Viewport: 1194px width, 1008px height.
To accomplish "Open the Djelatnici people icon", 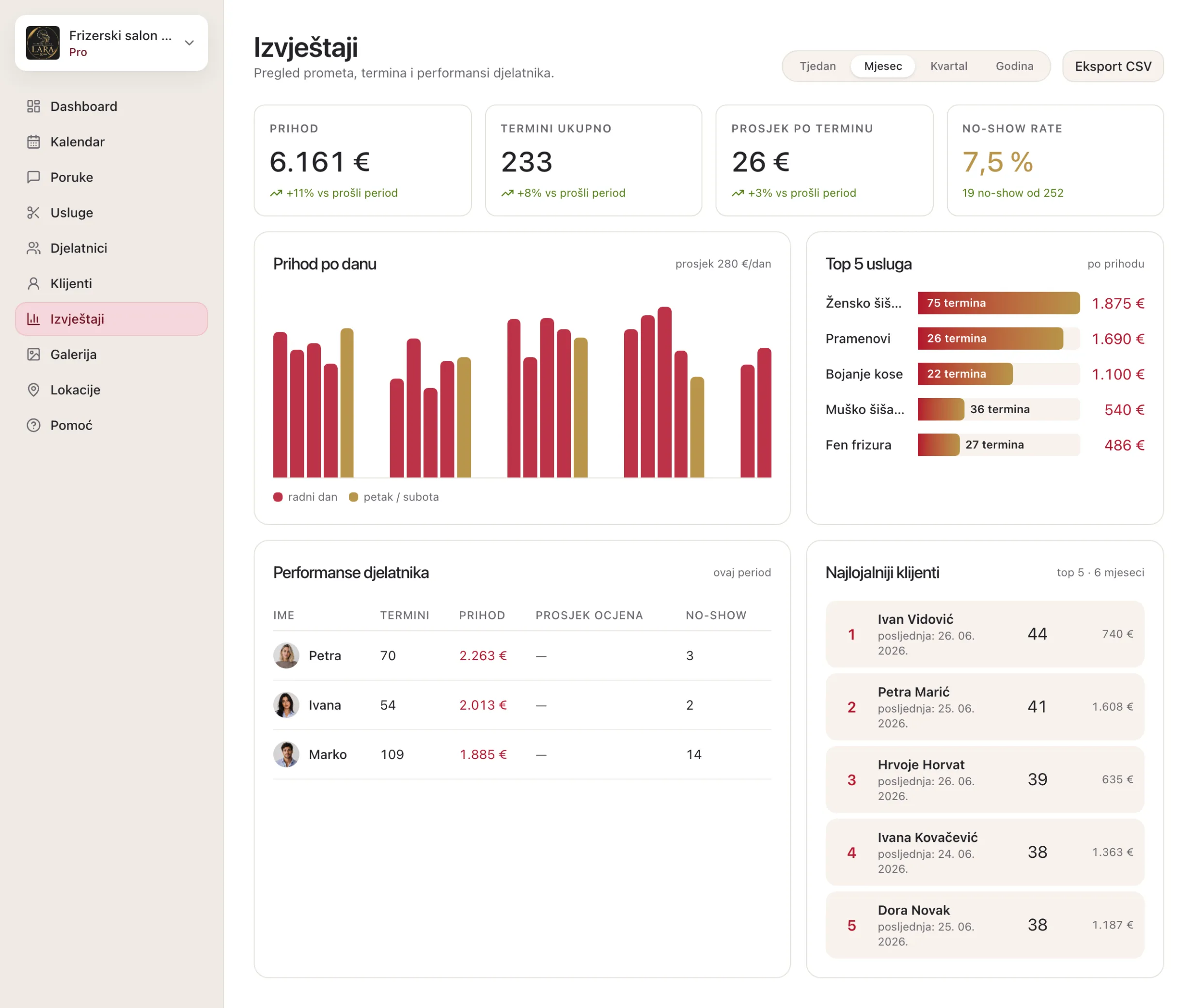I will point(34,248).
